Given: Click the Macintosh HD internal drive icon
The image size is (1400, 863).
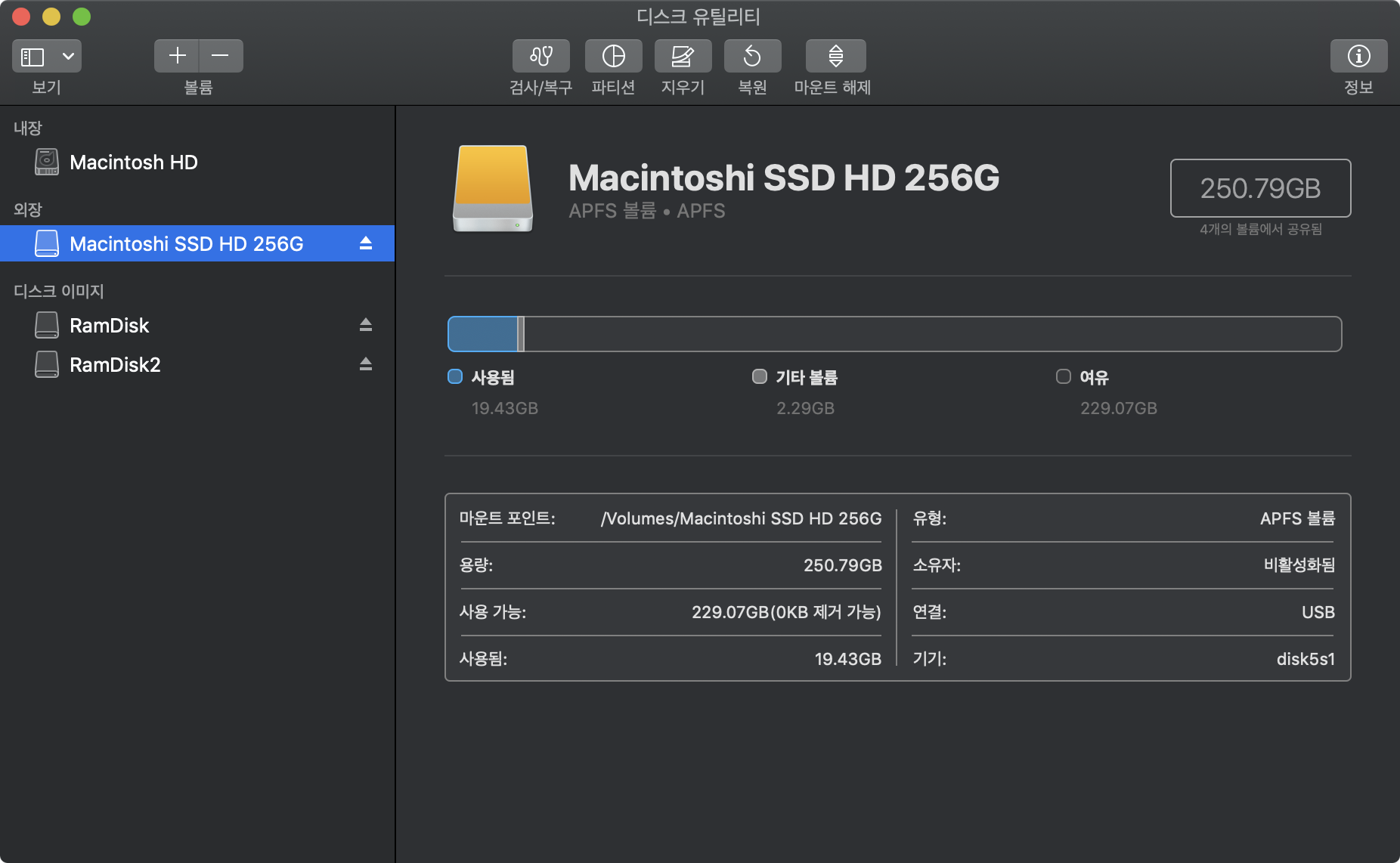Looking at the screenshot, I should [x=47, y=162].
